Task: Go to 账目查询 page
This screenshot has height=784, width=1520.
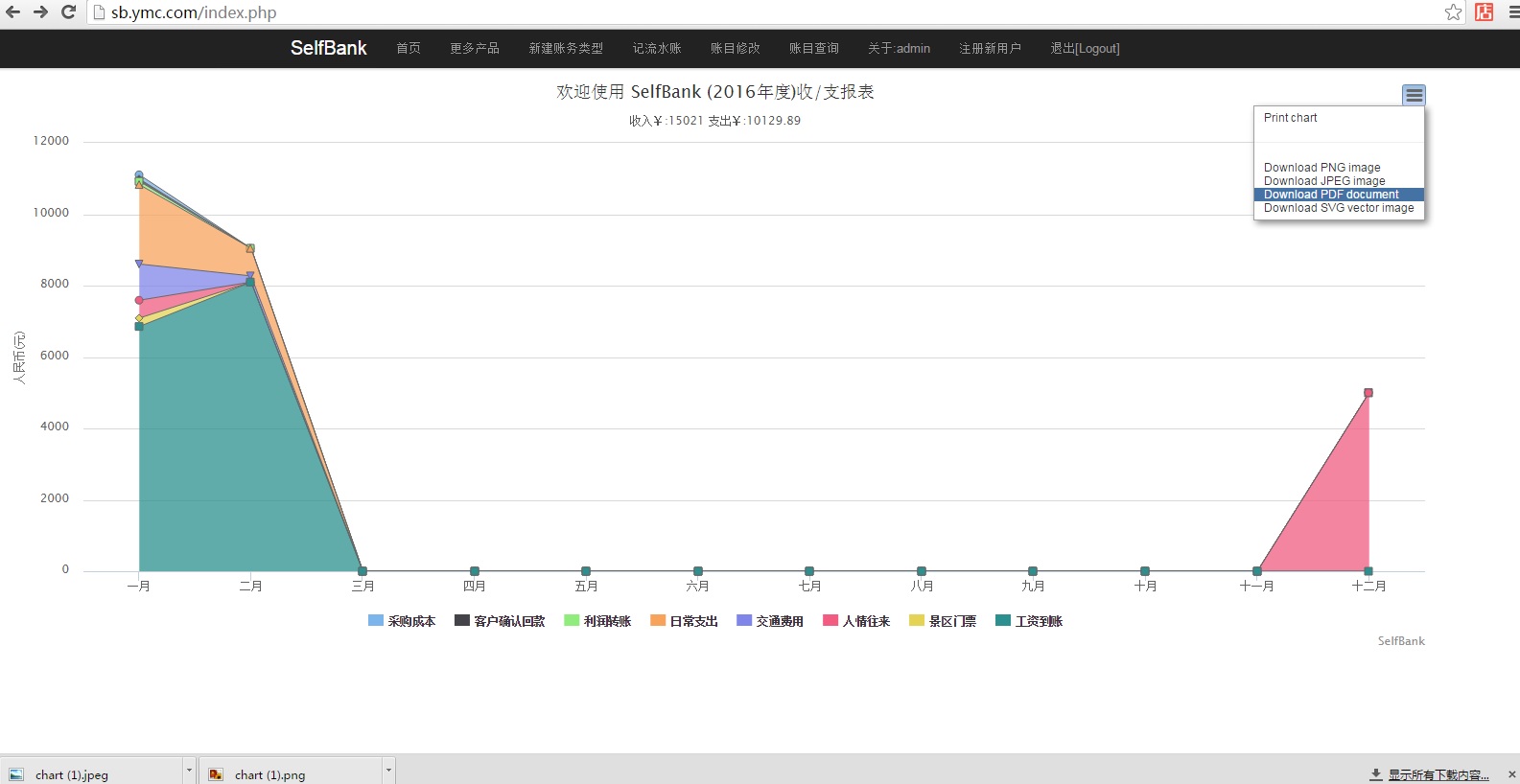Action: tap(814, 48)
